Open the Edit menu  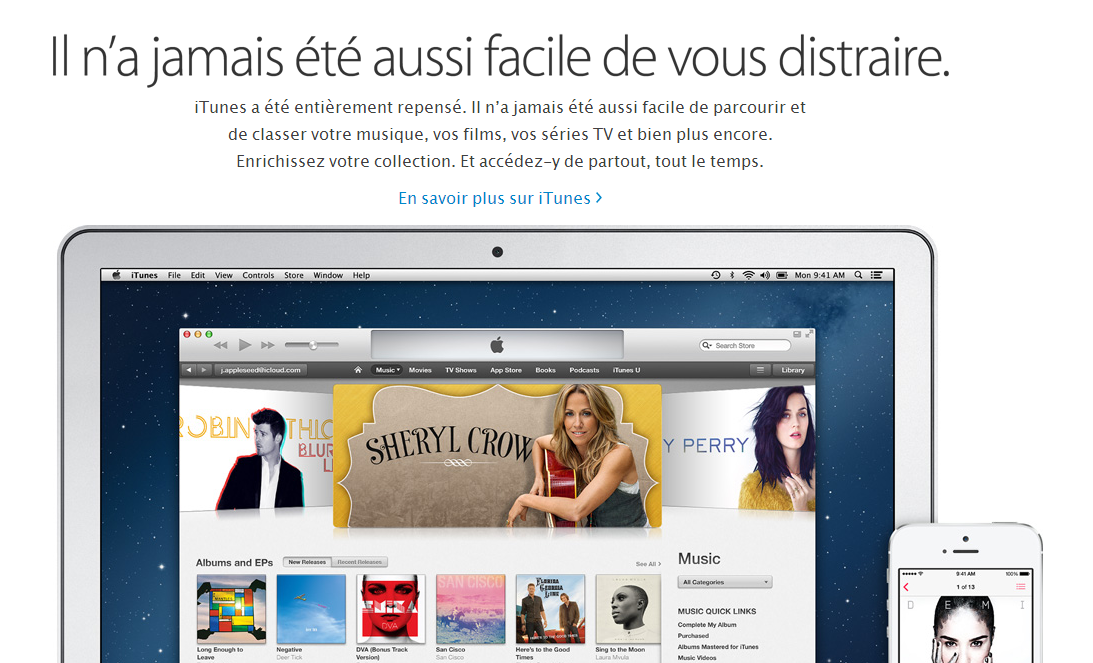point(198,275)
